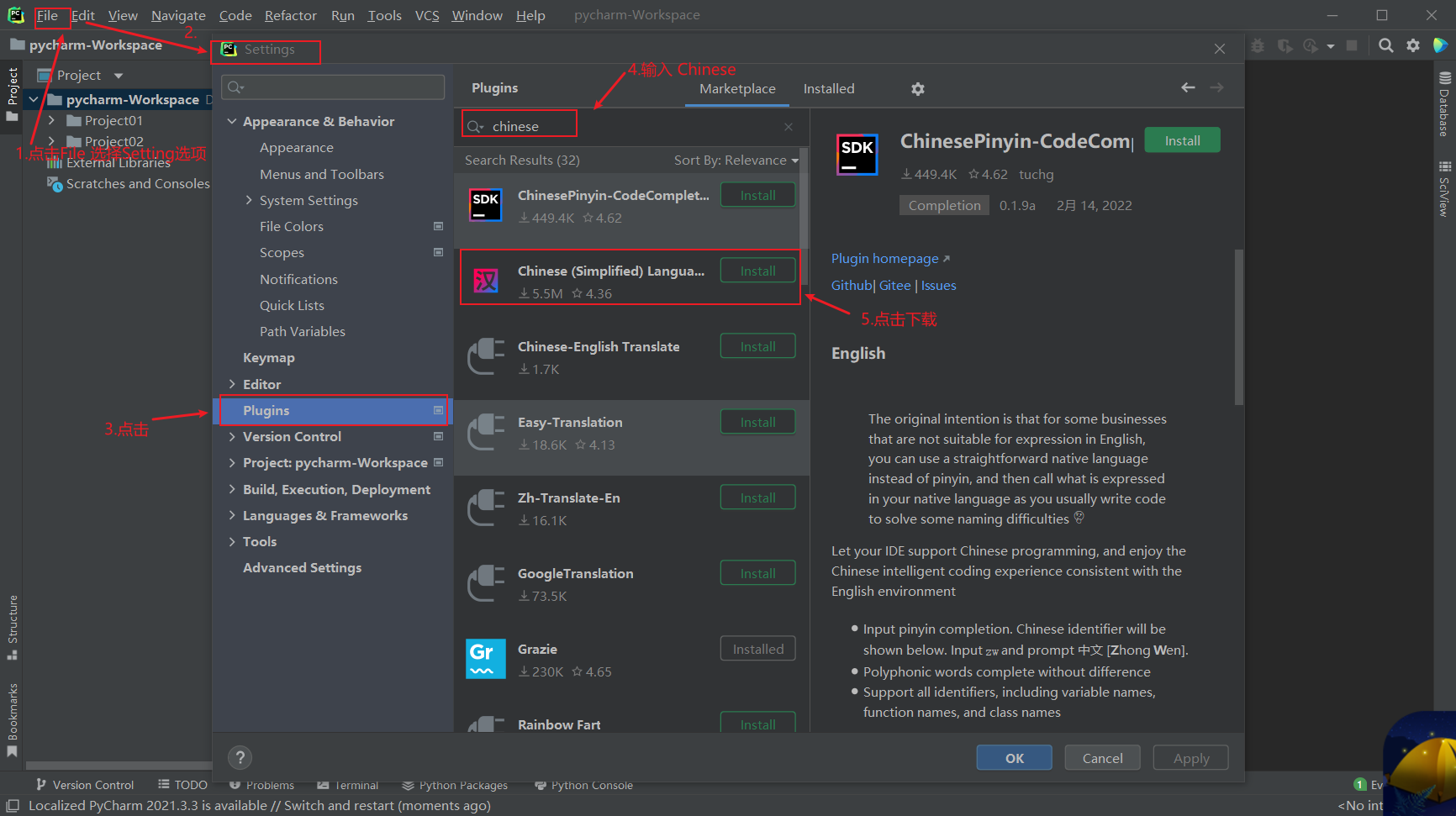Click the debug bug icon in toolbar
The height and width of the screenshot is (816, 1456).
[1258, 45]
